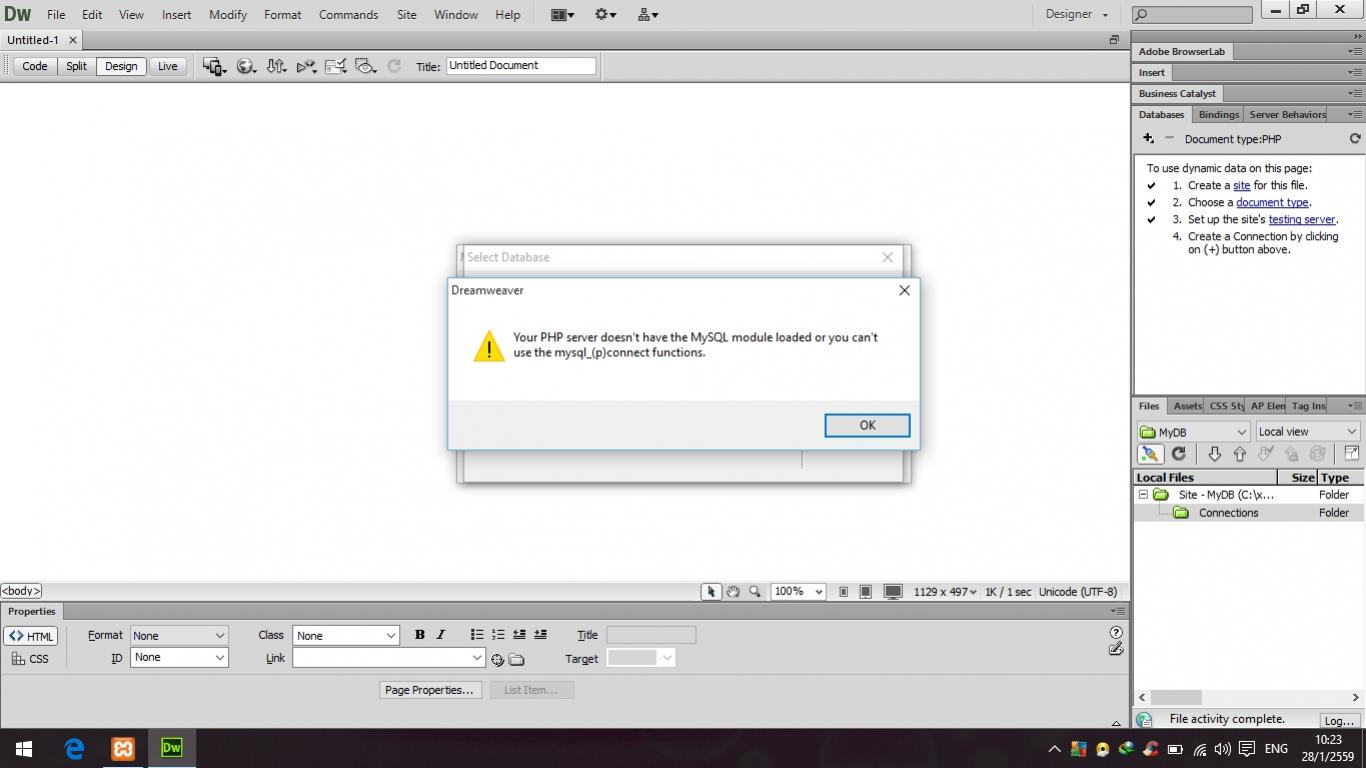
Task: Set desktop size window icon
Action: [893, 592]
